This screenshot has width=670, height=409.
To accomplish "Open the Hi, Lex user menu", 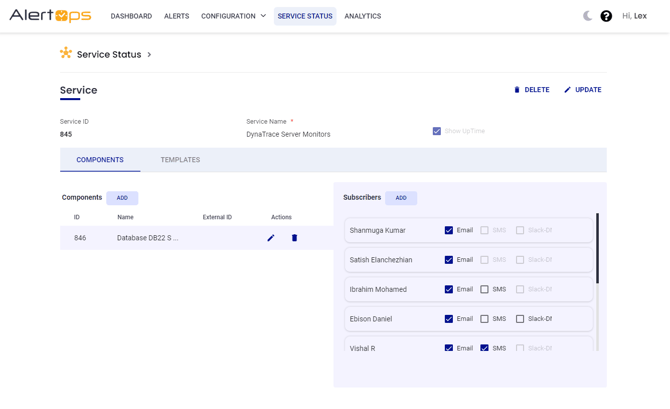I will [634, 16].
